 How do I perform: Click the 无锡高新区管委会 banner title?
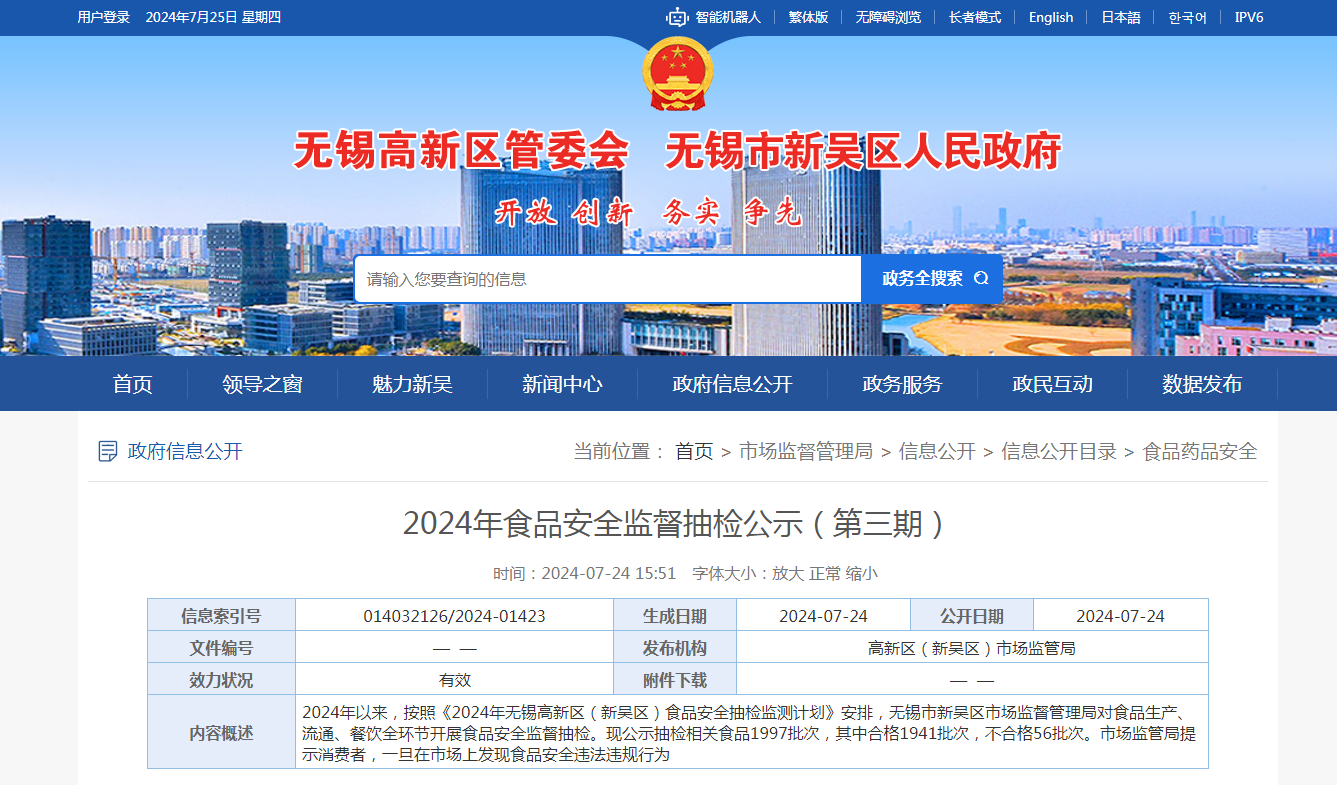[x=461, y=151]
